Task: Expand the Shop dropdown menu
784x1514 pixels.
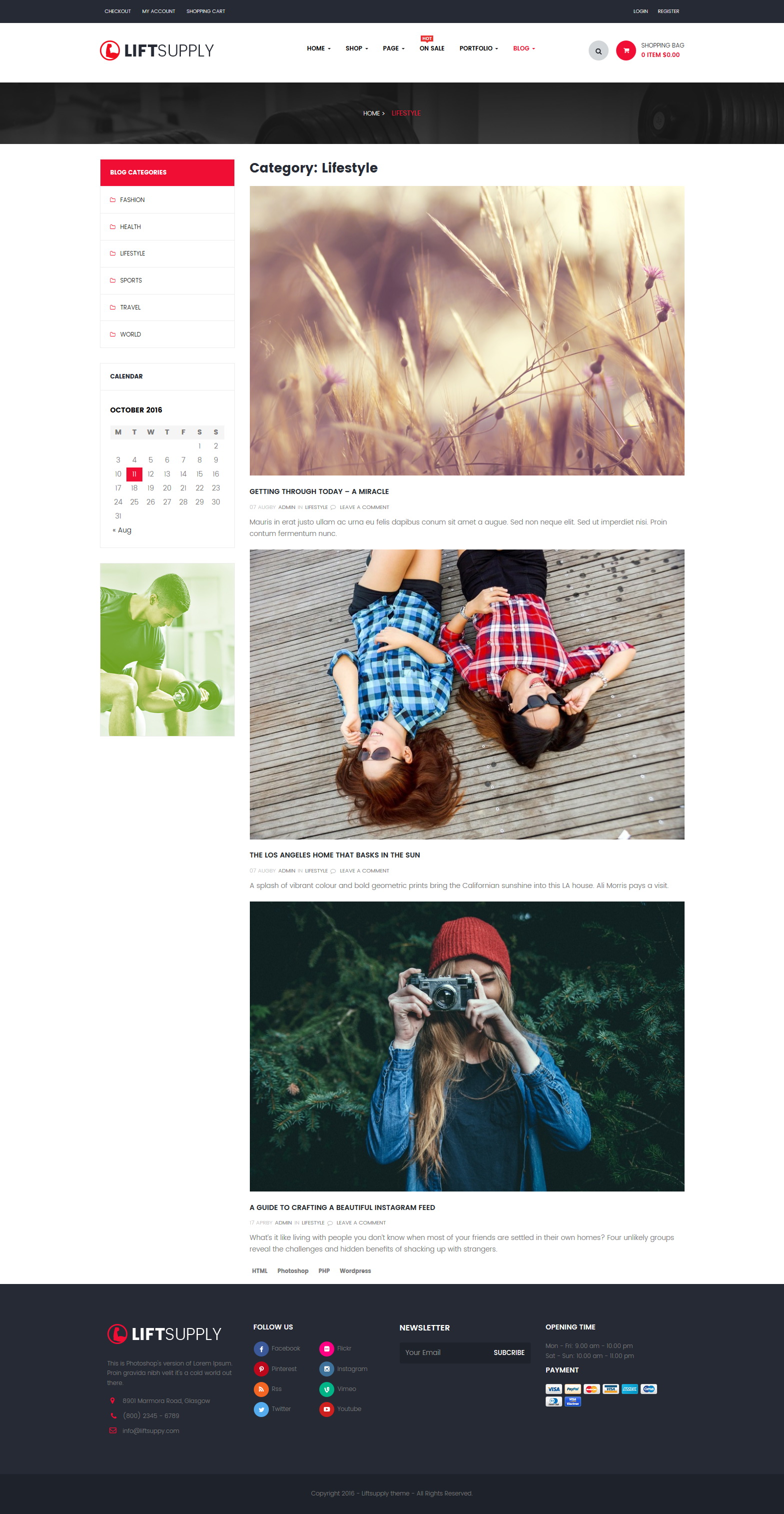Action: pyautogui.click(x=356, y=48)
